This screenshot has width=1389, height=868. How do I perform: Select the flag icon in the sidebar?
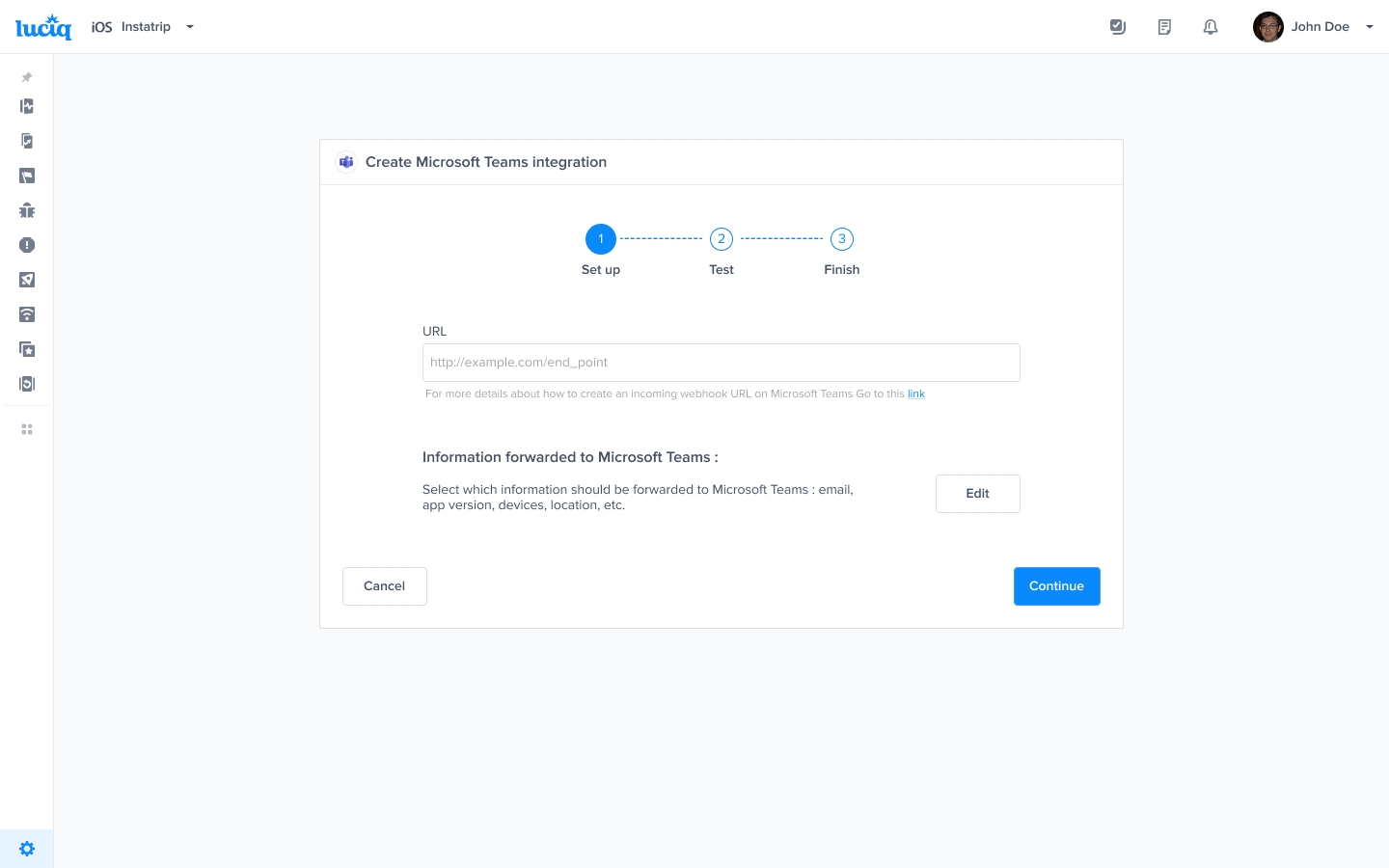point(27,176)
